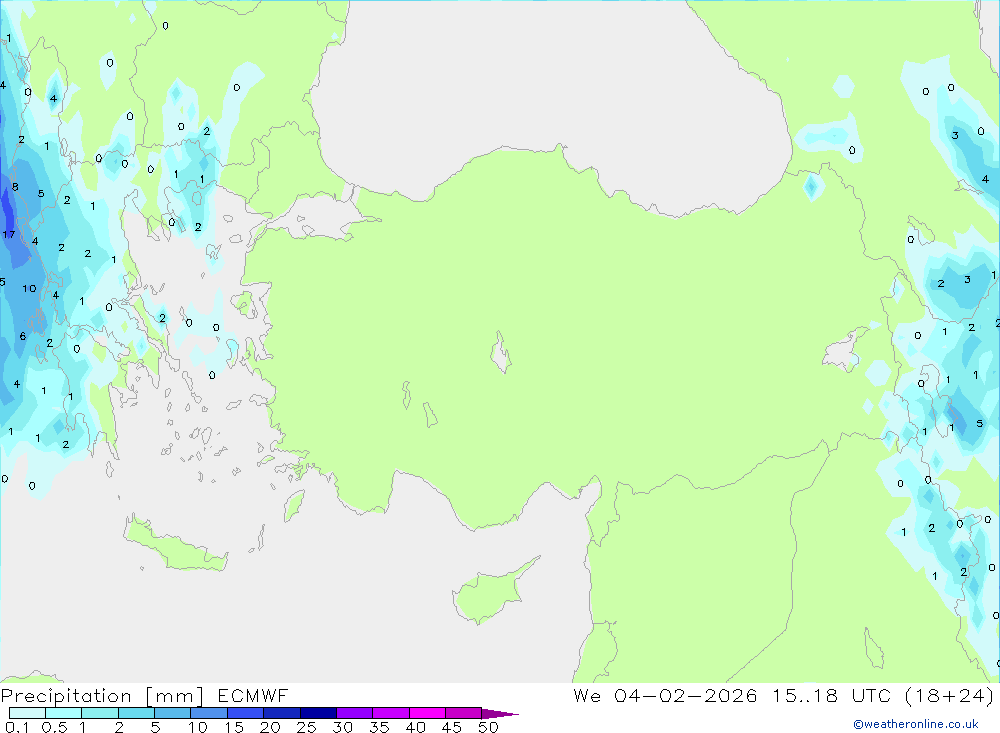This screenshot has width=1000, height=733.
Task: Select the legend swatch between 15 and 20
Action: 246,713
